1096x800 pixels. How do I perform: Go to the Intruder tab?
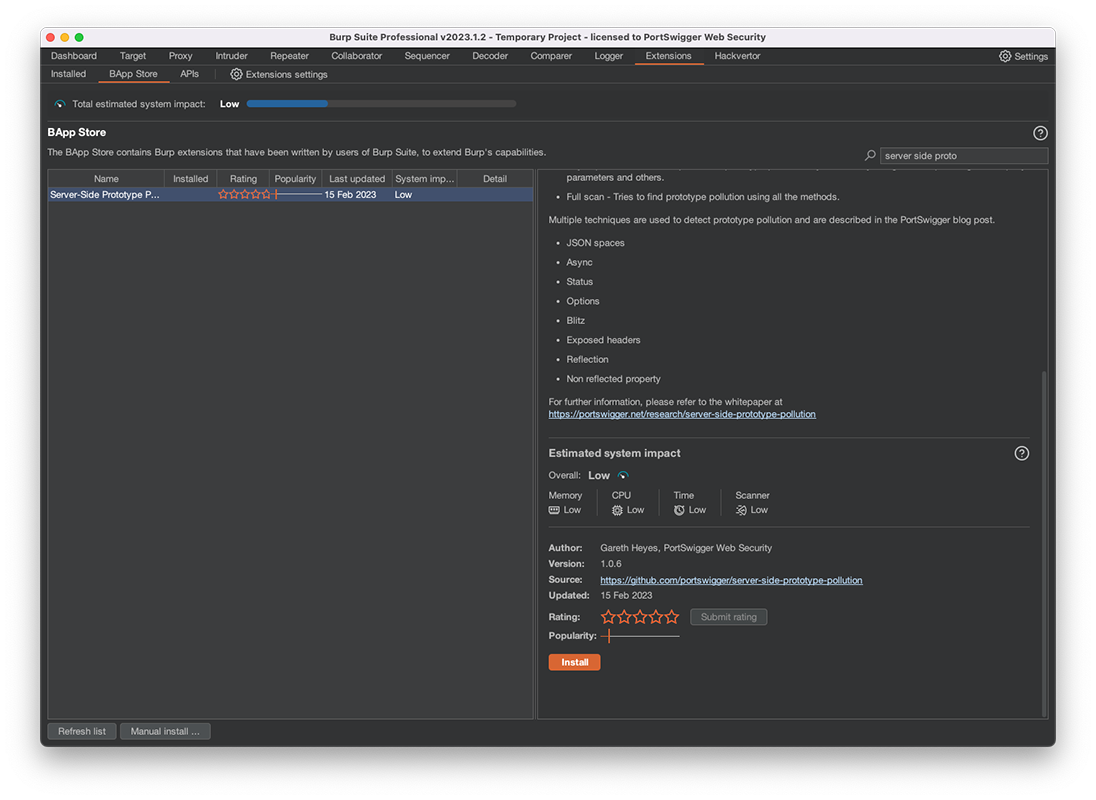[x=231, y=56]
